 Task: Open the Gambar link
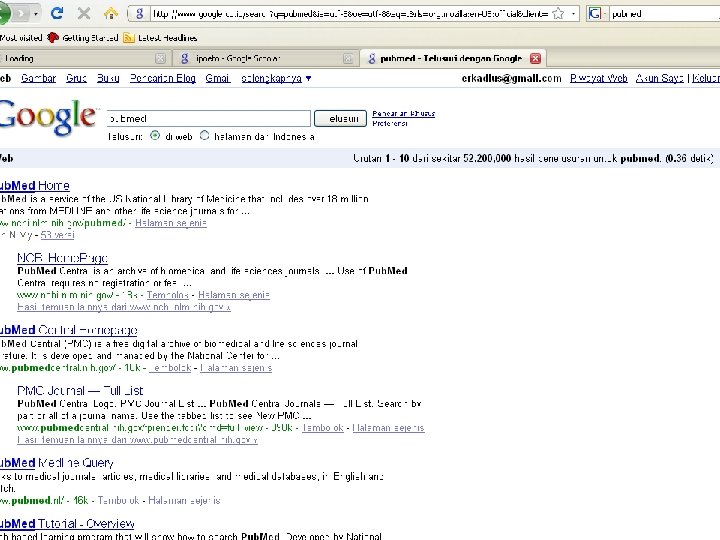coord(39,79)
